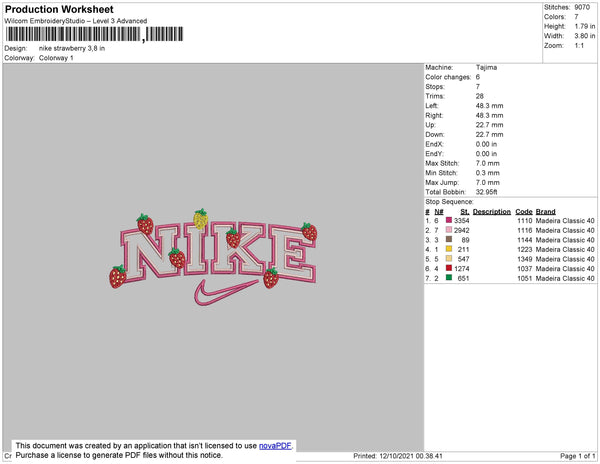This screenshot has width=600, height=464.
Task: Click the pale orange swatch for code 1349
Action: [x=449, y=258]
